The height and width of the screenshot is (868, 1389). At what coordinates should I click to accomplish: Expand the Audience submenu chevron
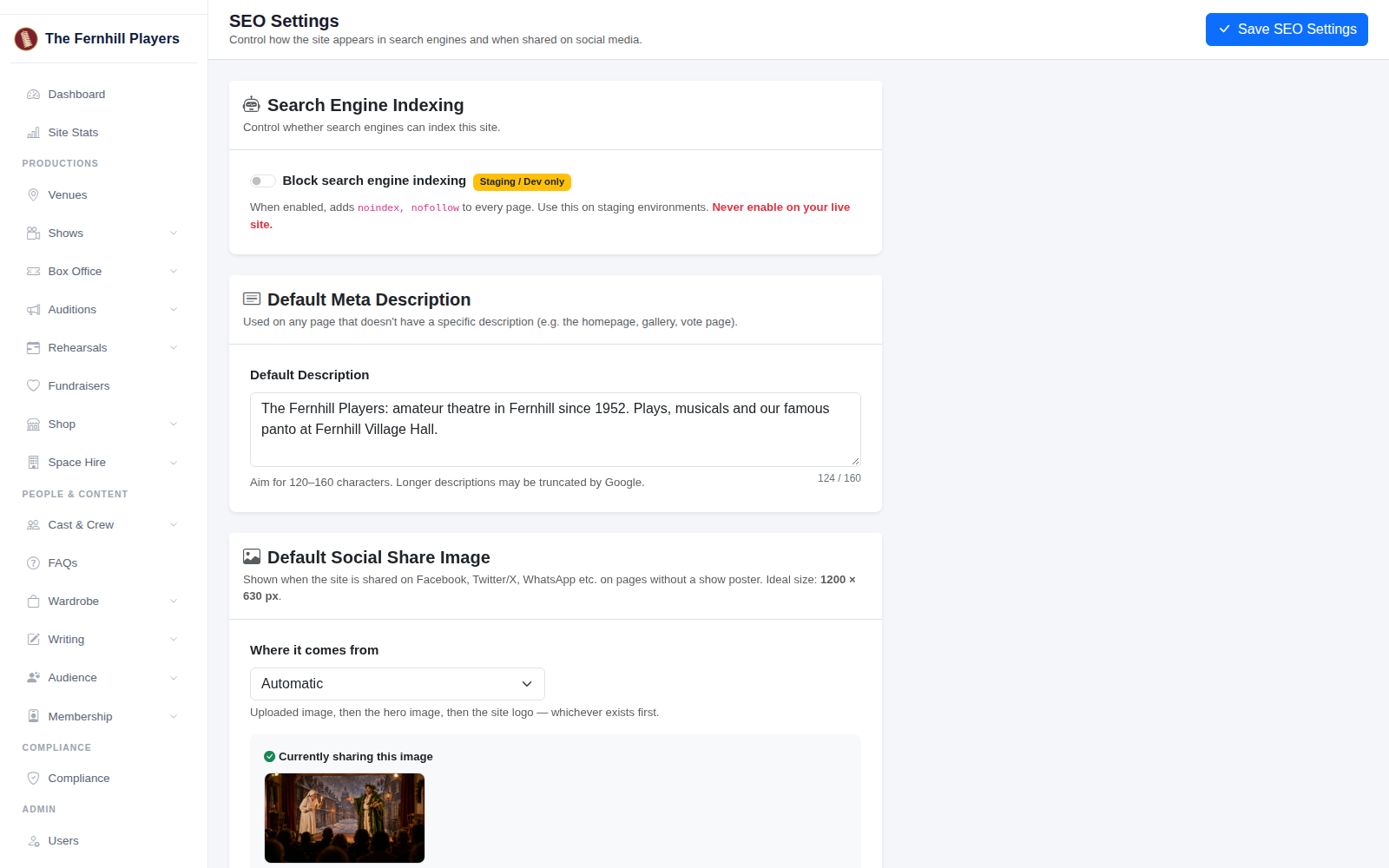174,678
